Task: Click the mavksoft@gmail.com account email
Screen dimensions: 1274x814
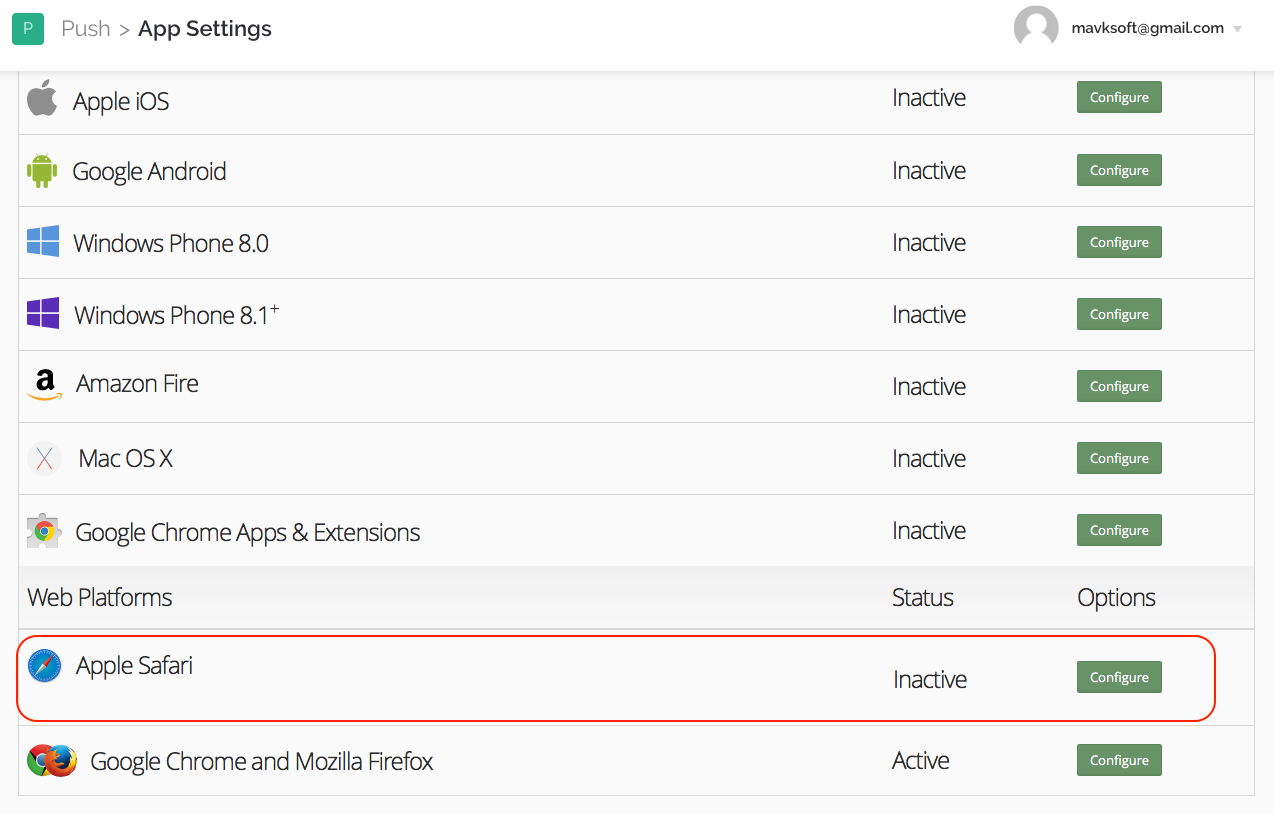Action: (x=1147, y=28)
